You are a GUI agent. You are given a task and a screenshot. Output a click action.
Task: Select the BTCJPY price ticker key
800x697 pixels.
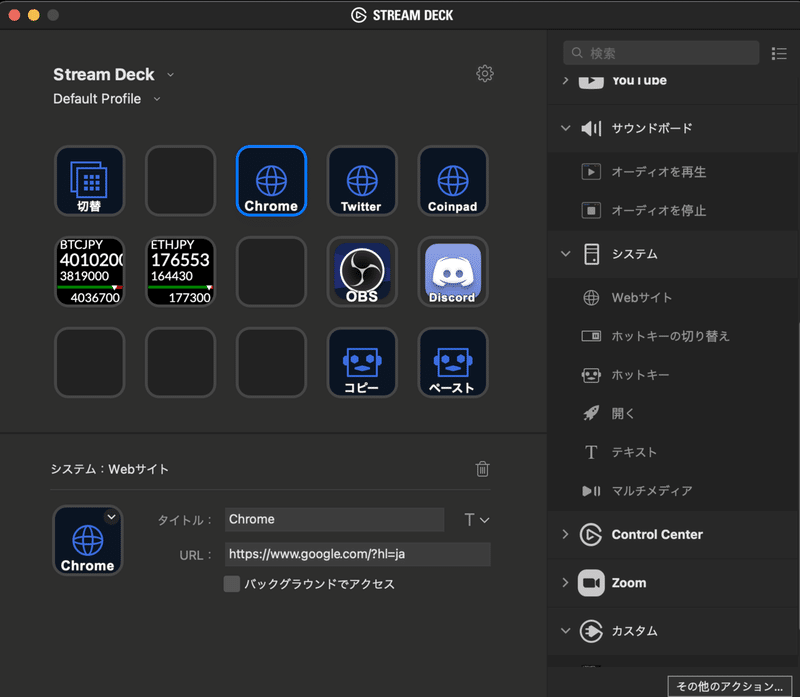pos(90,271)
